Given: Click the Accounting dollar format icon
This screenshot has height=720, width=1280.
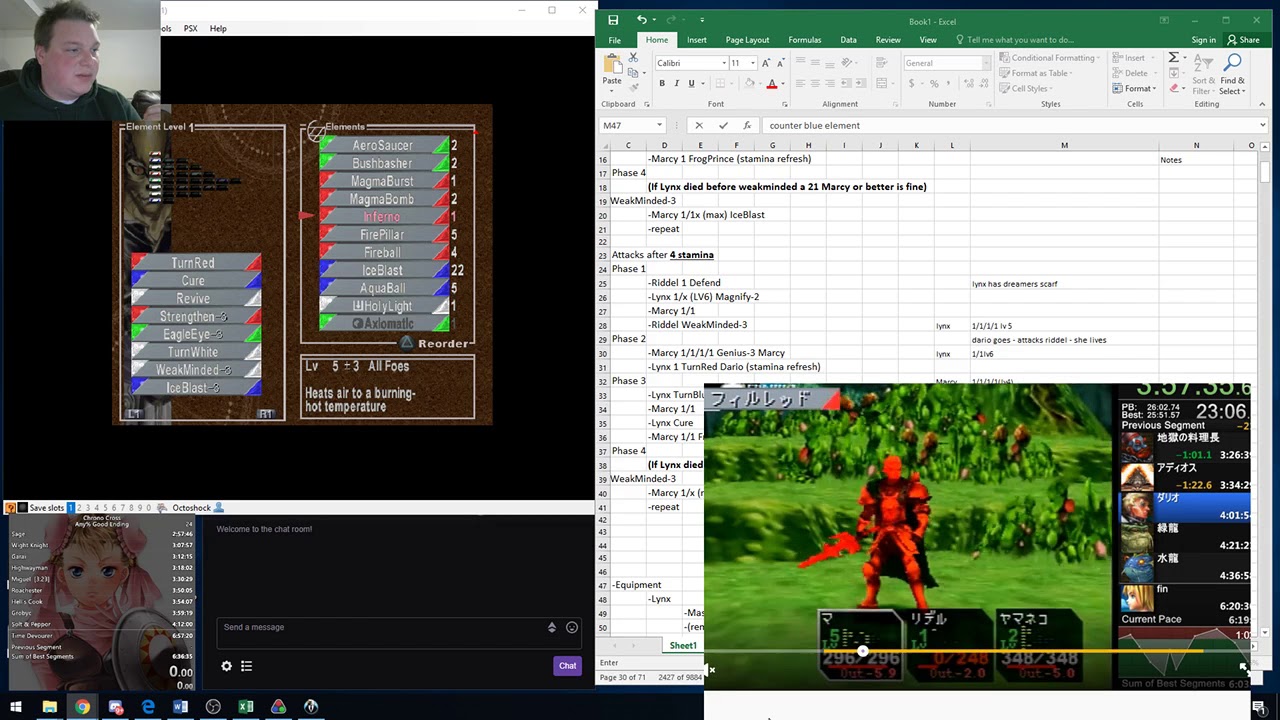Looking at the screenshot, I should [912, 84].
